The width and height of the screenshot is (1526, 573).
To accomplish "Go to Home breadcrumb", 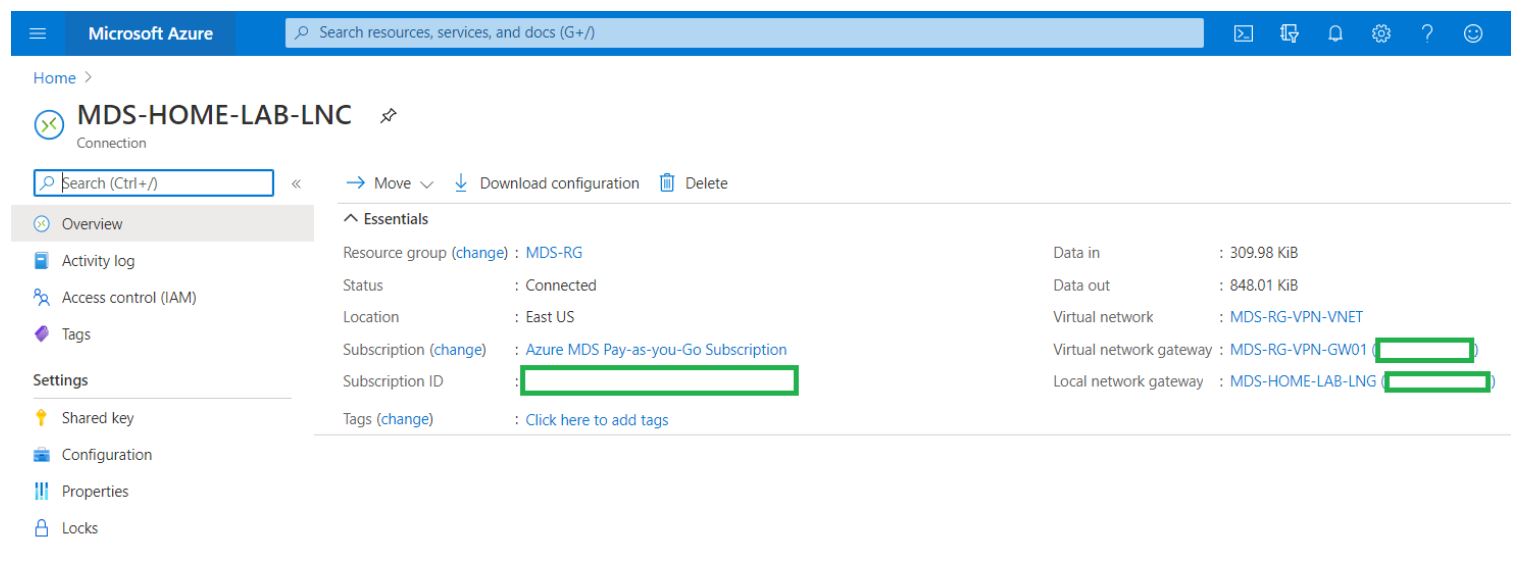I will pos(54,78).
